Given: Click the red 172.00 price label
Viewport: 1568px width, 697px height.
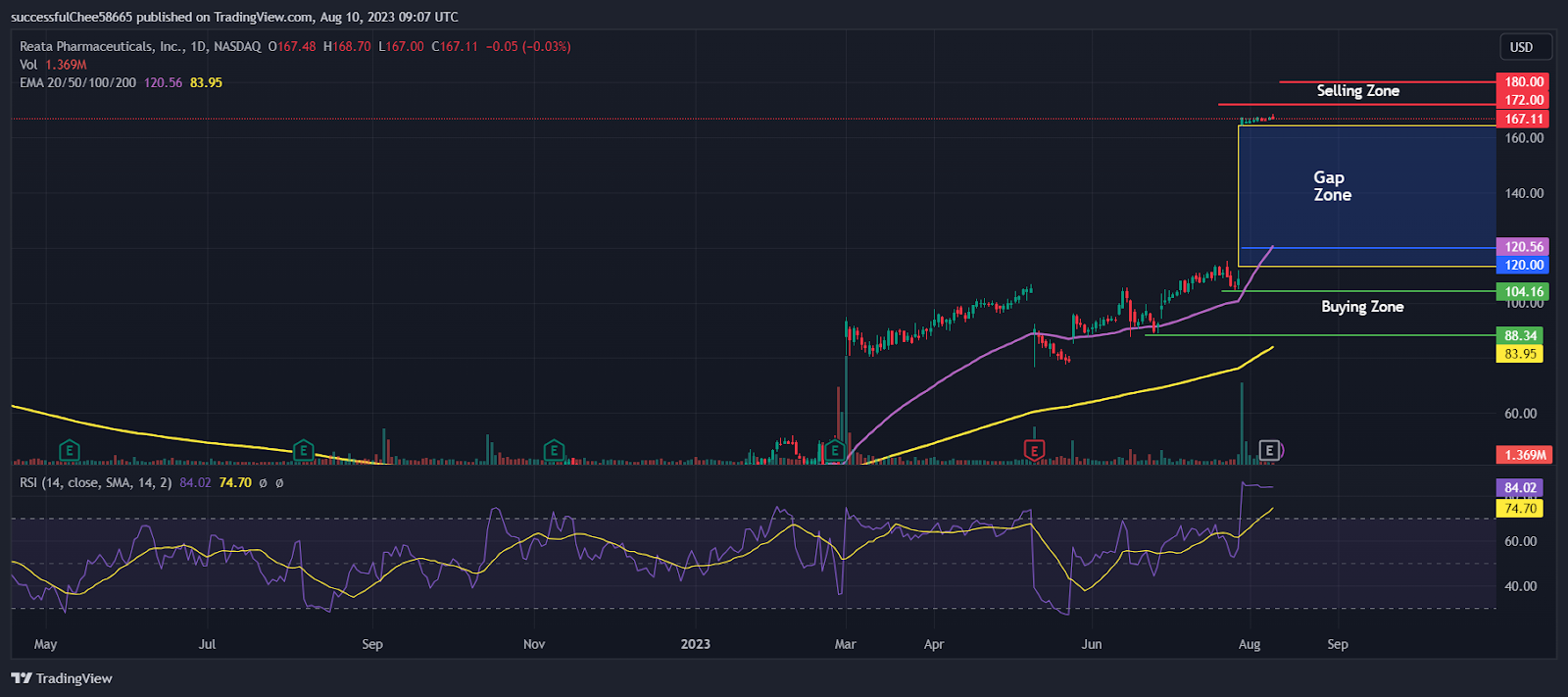Looking at the screenshot, I should click(x=1523, y=100).
